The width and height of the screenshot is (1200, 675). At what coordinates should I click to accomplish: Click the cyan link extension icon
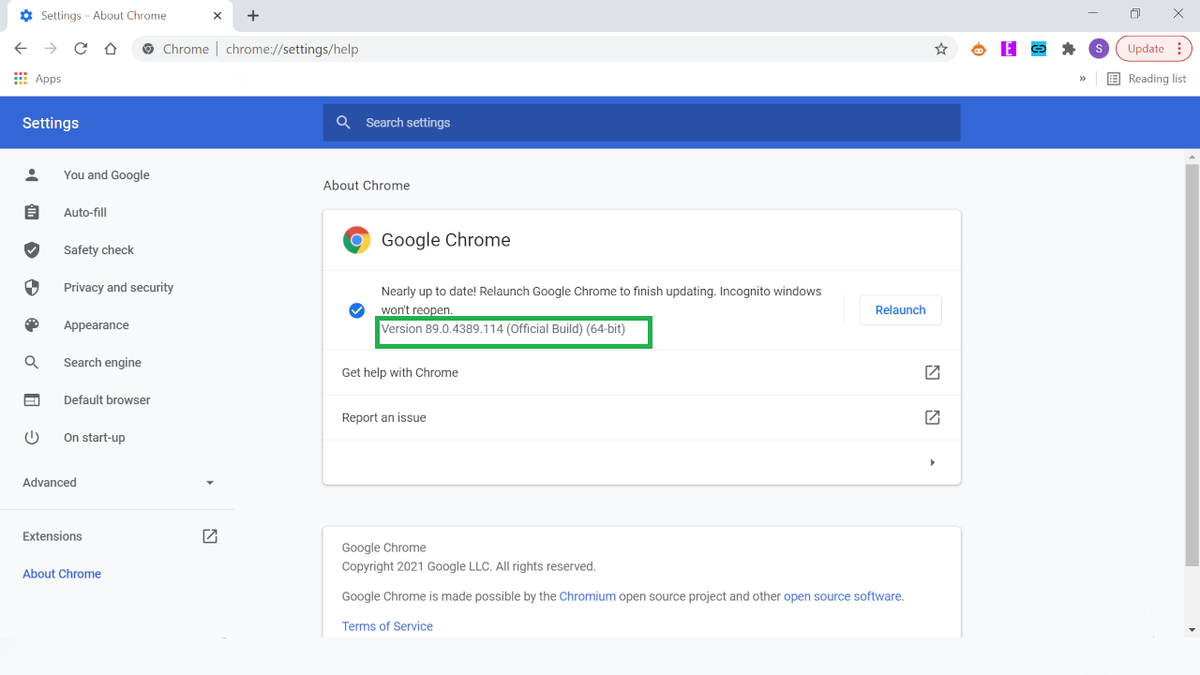(1038, 48)
